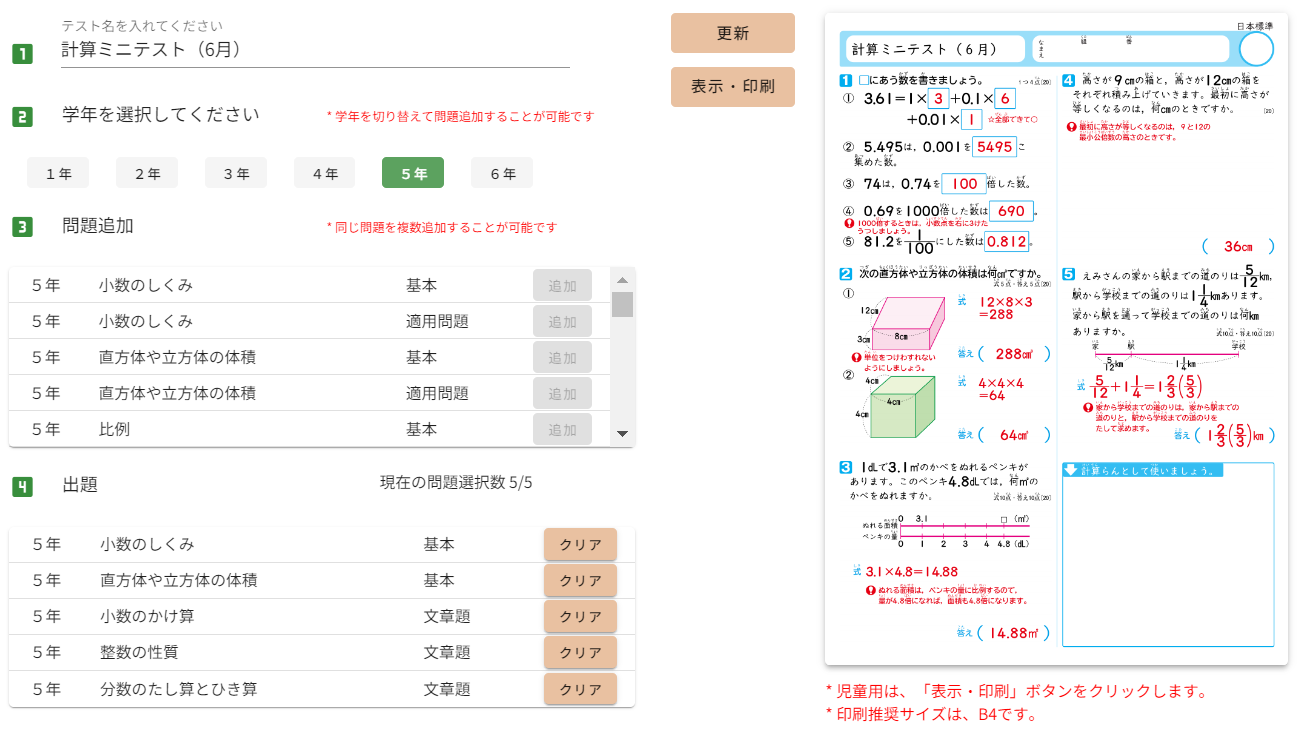This screenshot has width=1307, height=729.
Task: Click the problem list scroll up arrow
Action: [622, 280]
